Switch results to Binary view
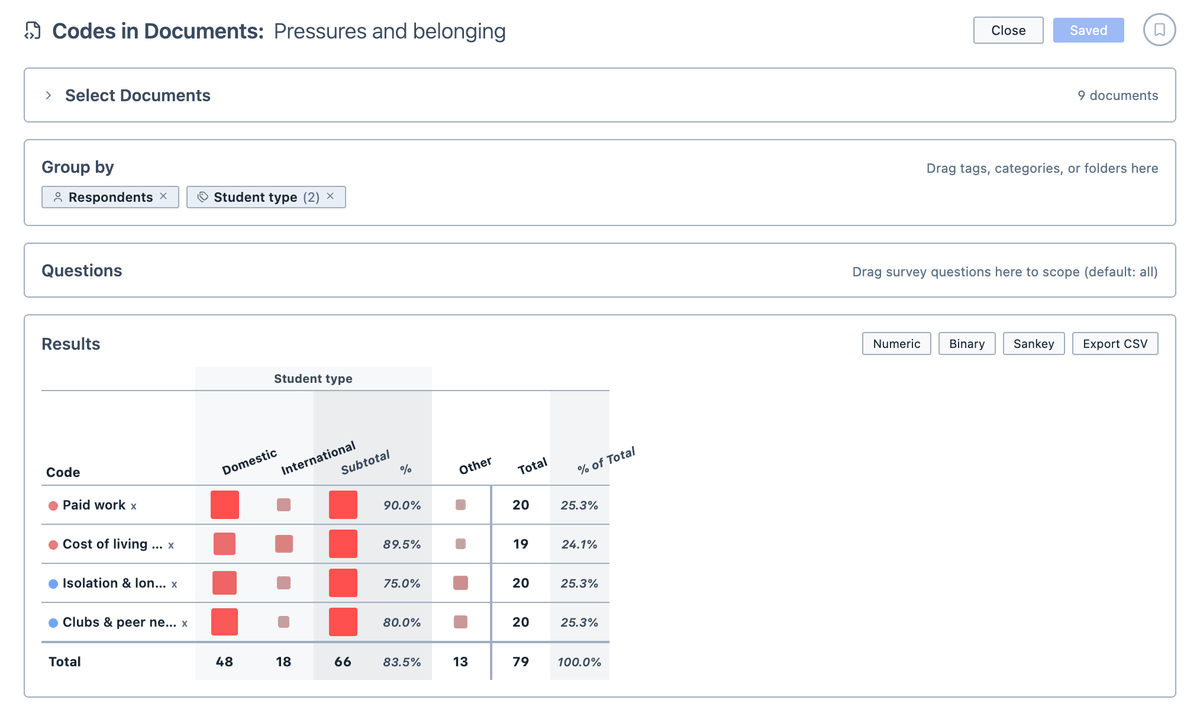Image resolution: width=1200 pixels, height=716 pixels. [x=967, y=343]
